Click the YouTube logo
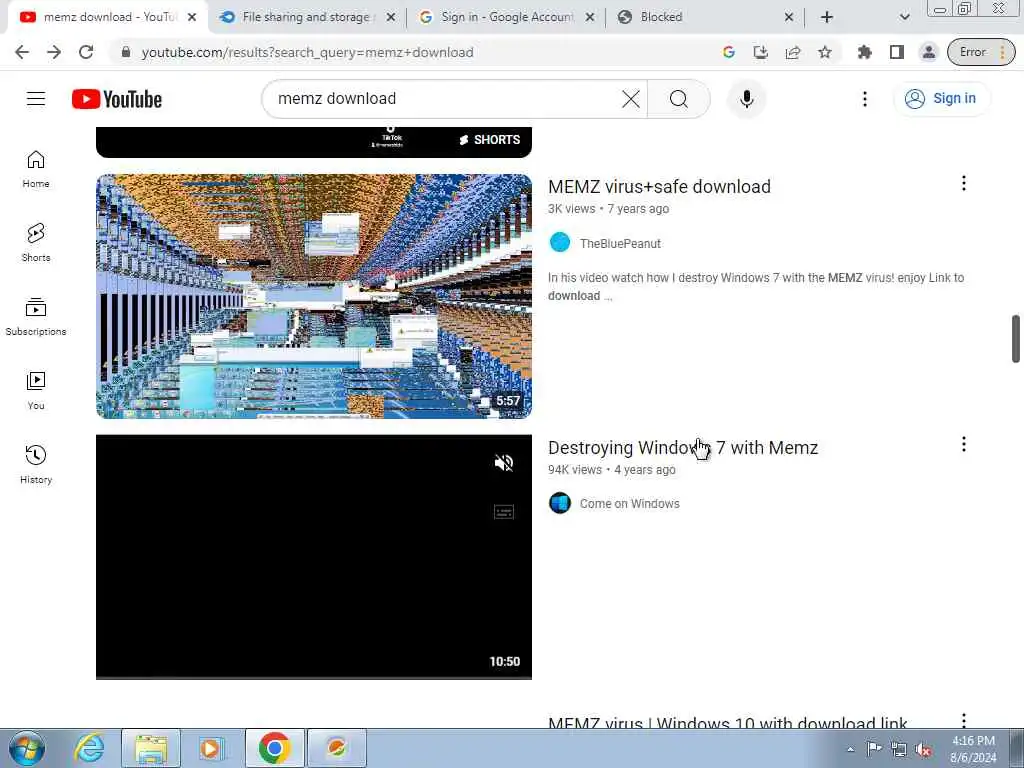Viewport: 1024px width, 768px height. [117, 99]
